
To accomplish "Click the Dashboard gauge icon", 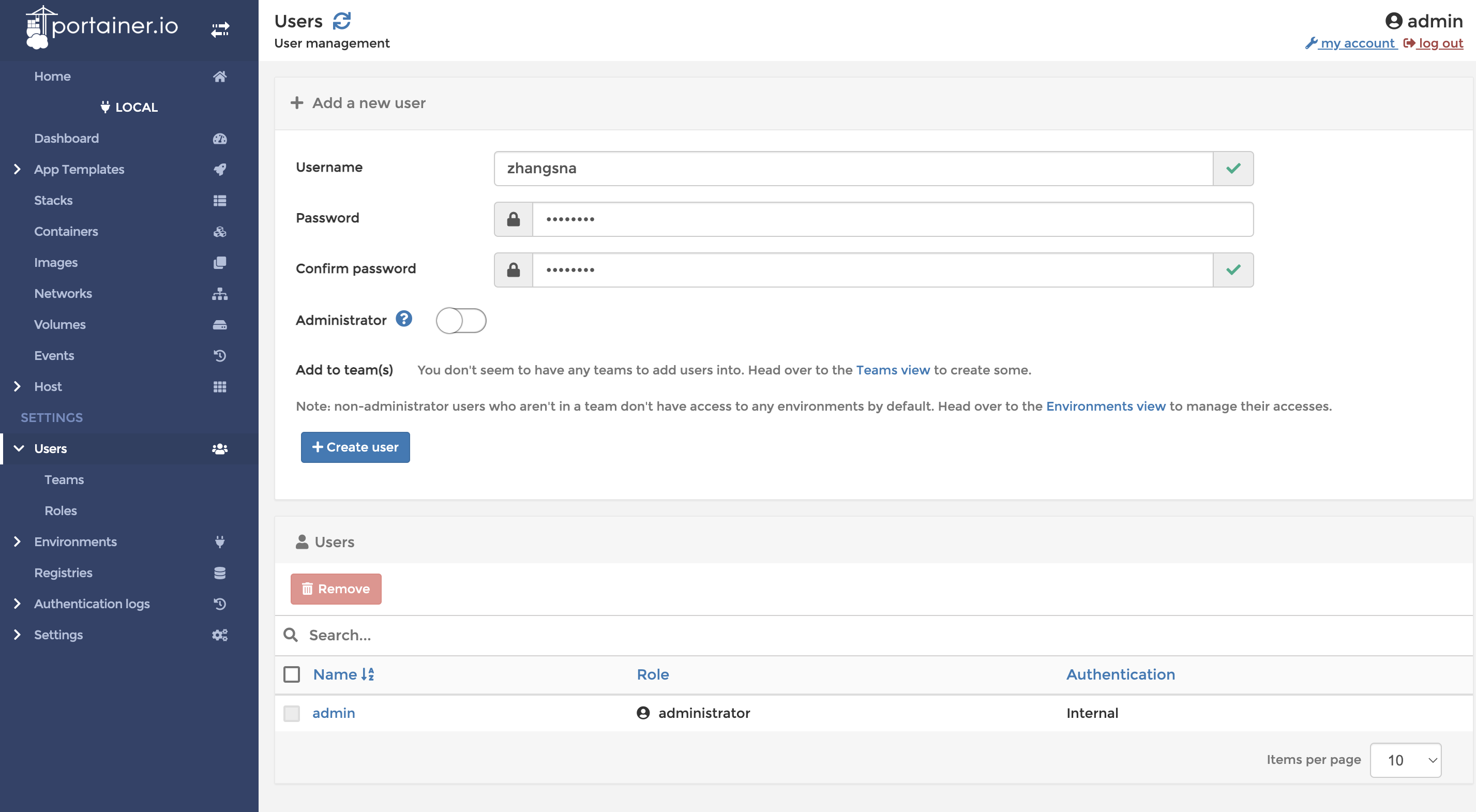I will [x=219, y=139].
